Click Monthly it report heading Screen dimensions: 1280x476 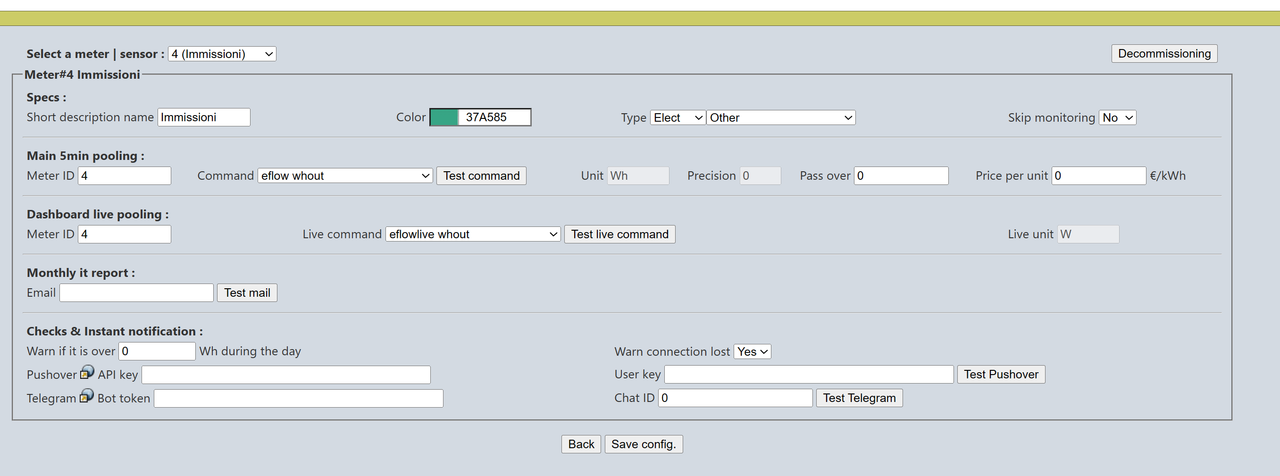pyautogui.click(x=81, y=273)
